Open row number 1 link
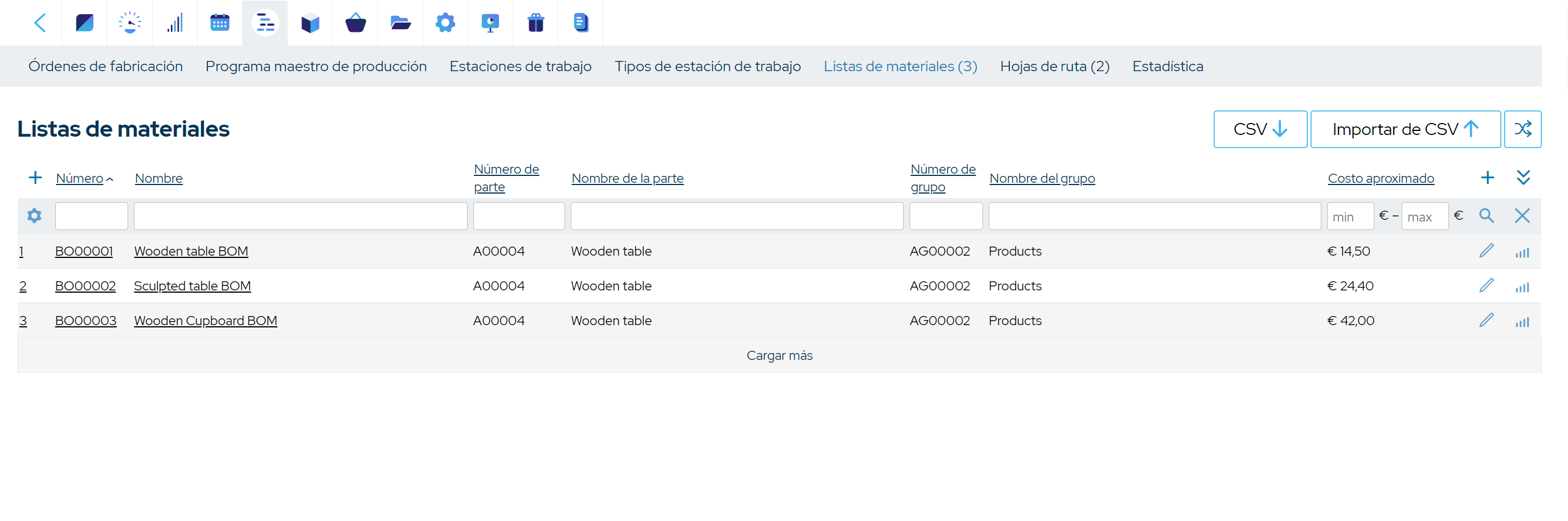The height and width of the screenshot is (521, 1568). click(21, 251)
